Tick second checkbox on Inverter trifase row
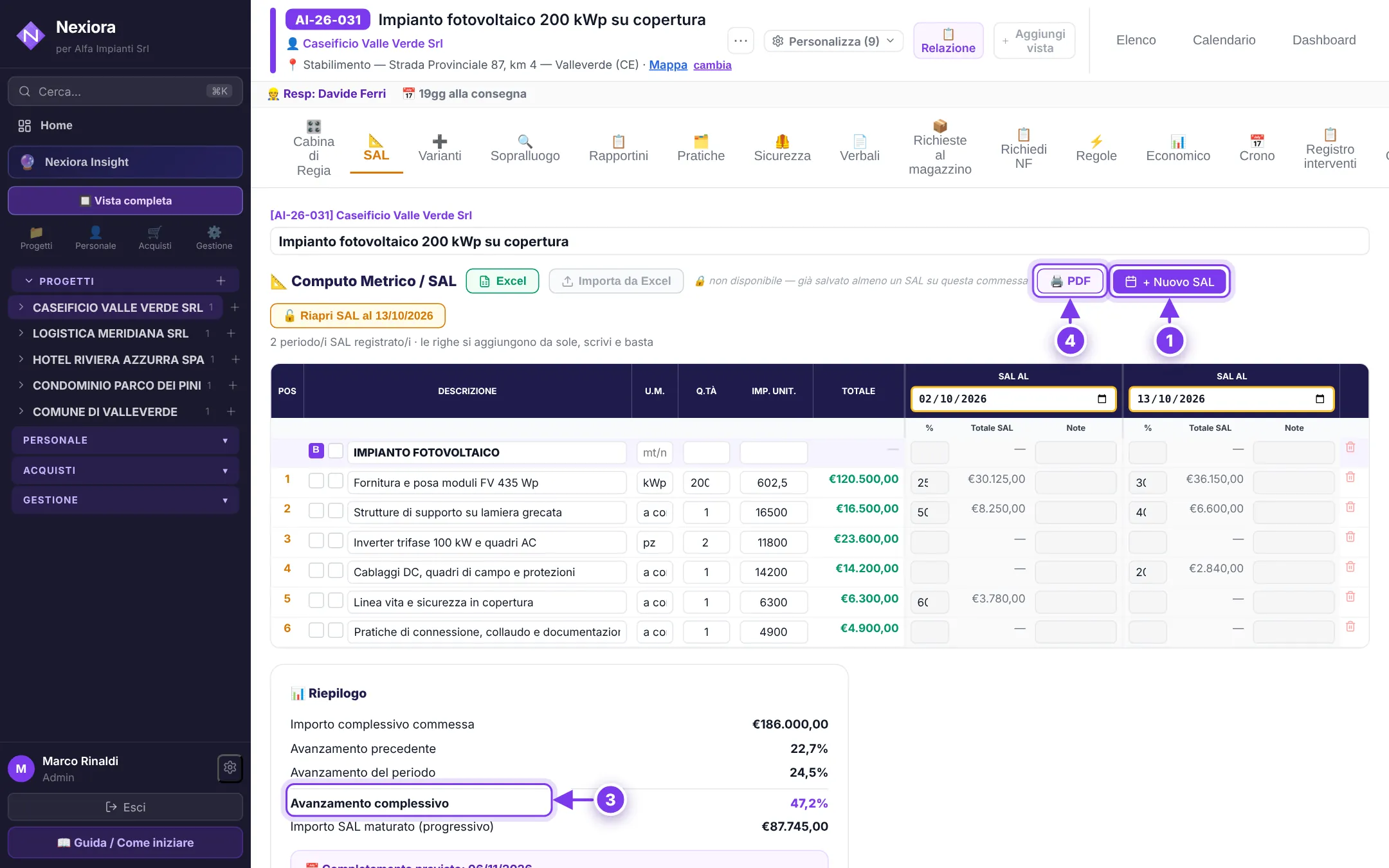Viewport: 1389px width, 868px height. [336, 541]
